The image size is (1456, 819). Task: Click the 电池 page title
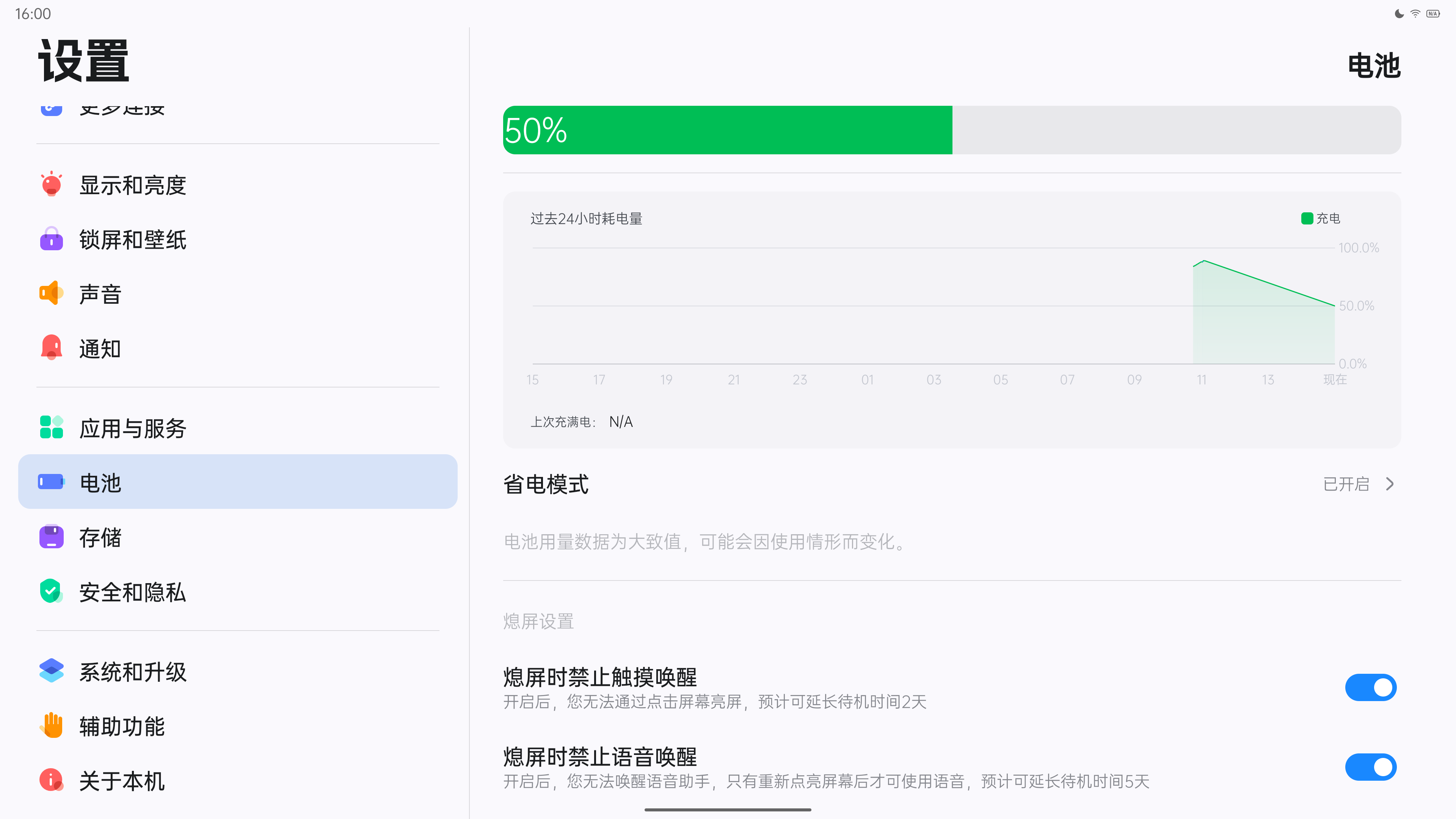coord(1374,66)
